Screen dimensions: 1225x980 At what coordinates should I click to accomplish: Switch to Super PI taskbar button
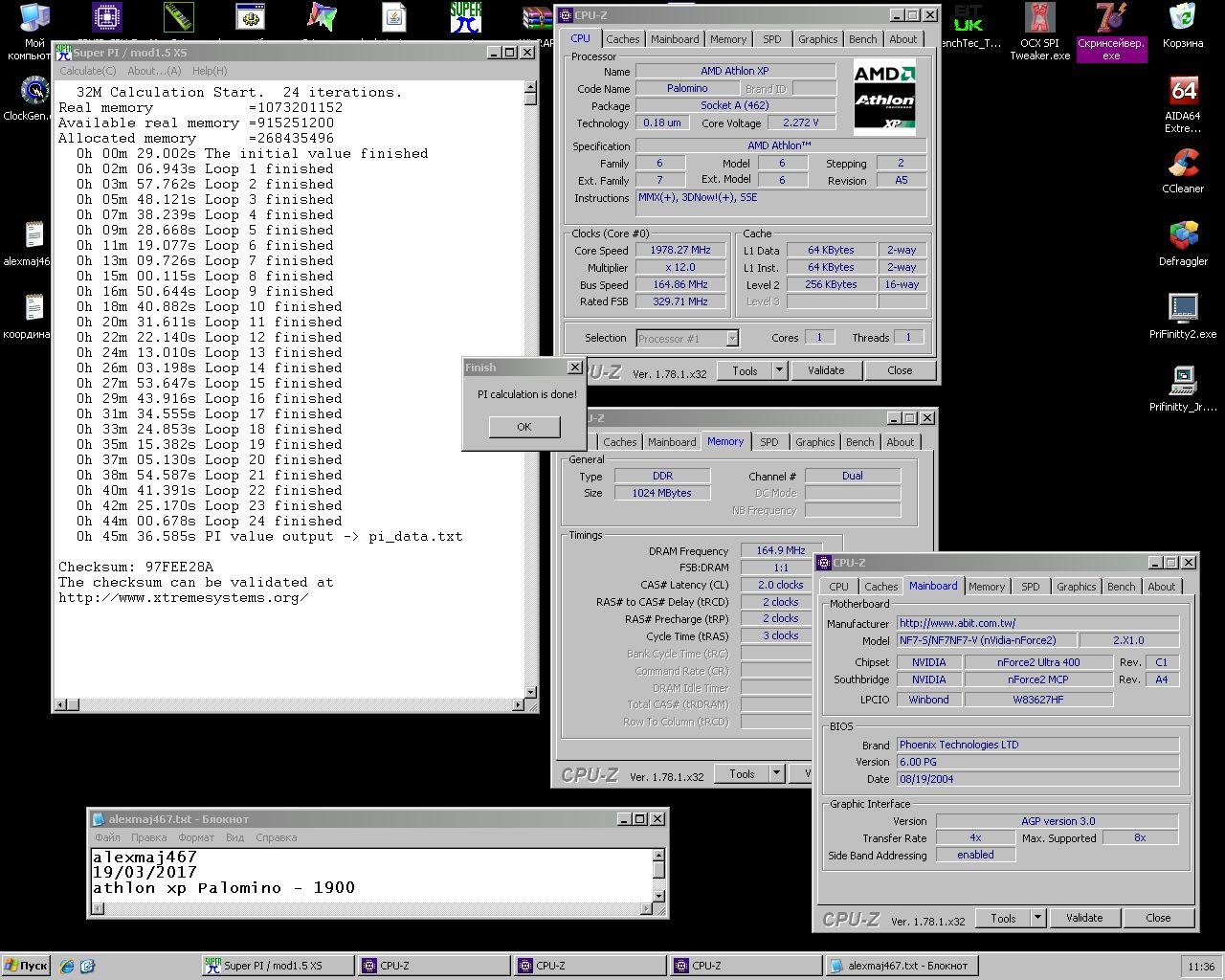278,966
